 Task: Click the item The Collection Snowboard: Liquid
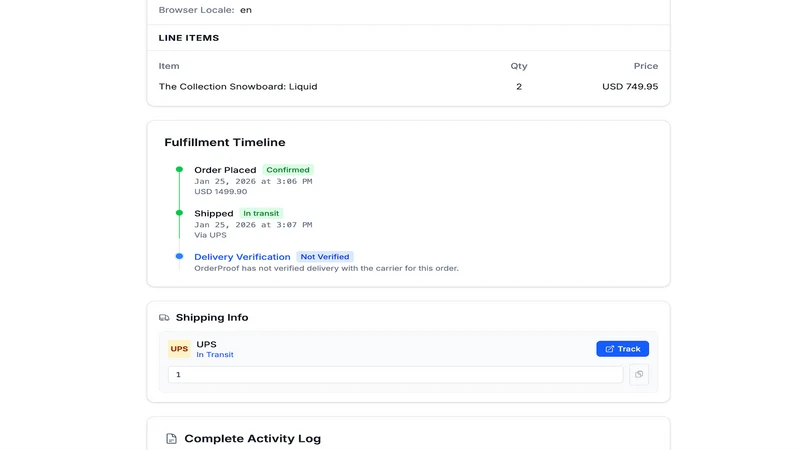click(x=238, y=87)
